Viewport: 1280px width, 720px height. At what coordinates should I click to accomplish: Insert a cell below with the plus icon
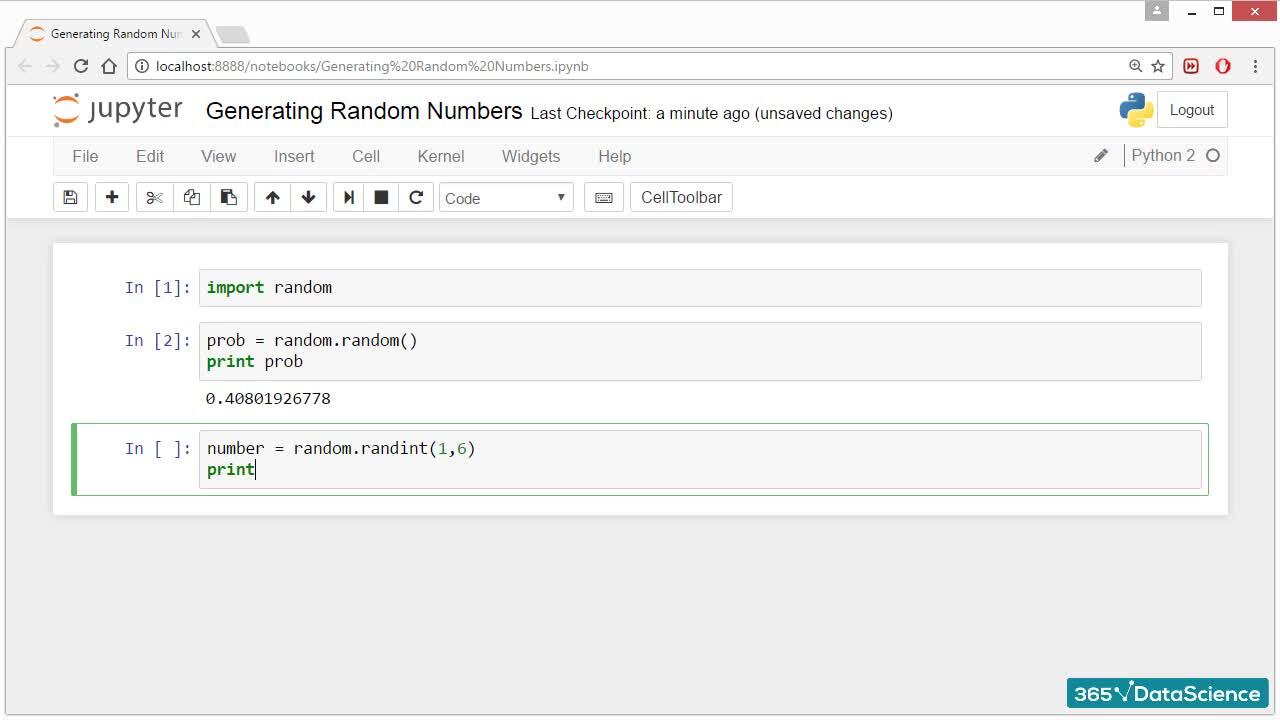[x=112, y=197]
